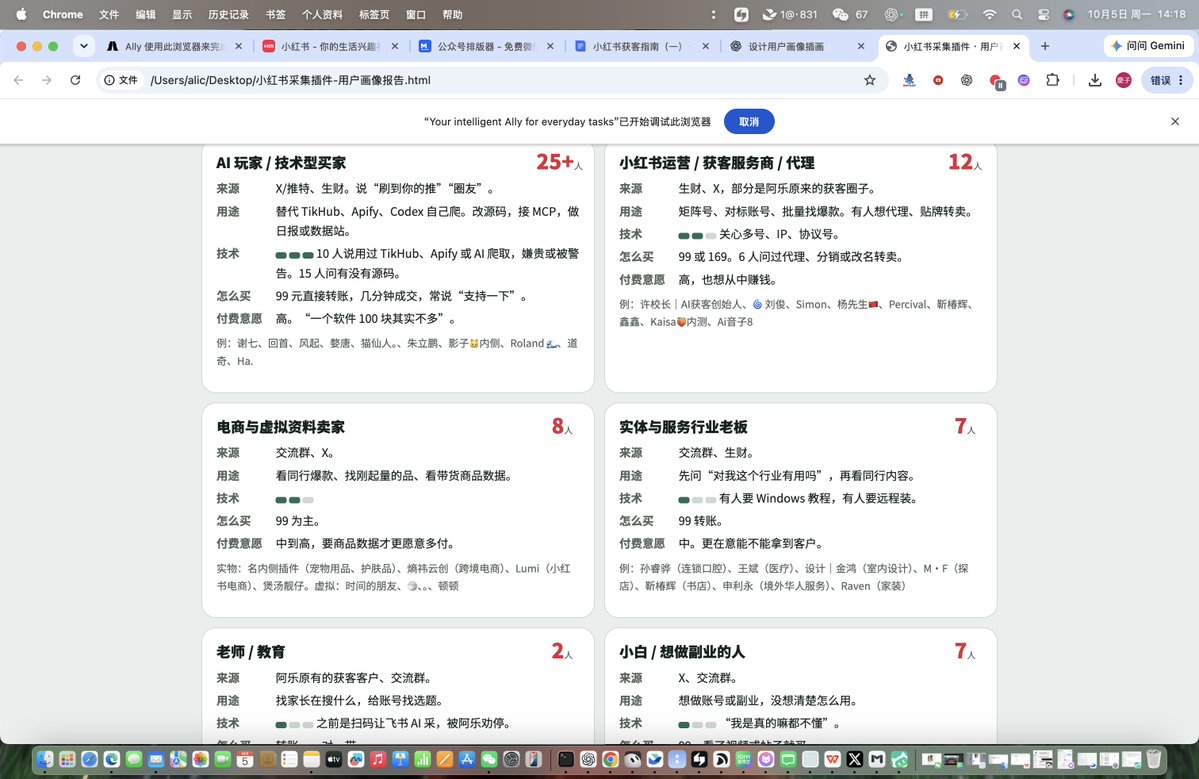Click the 取消 debugging button
This screenshot has height=779, width=1199.
(x=749, y=122)
